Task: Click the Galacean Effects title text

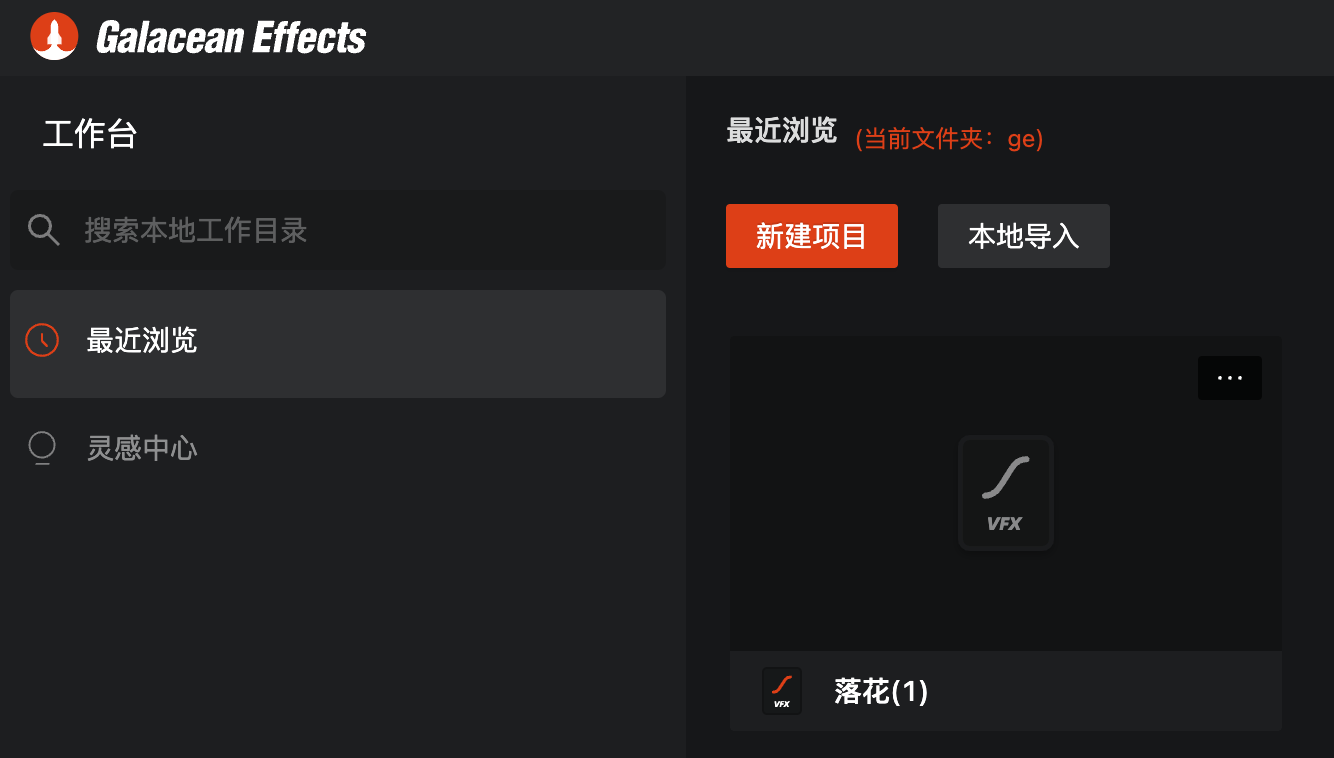Action: click(x=231, y=38)
